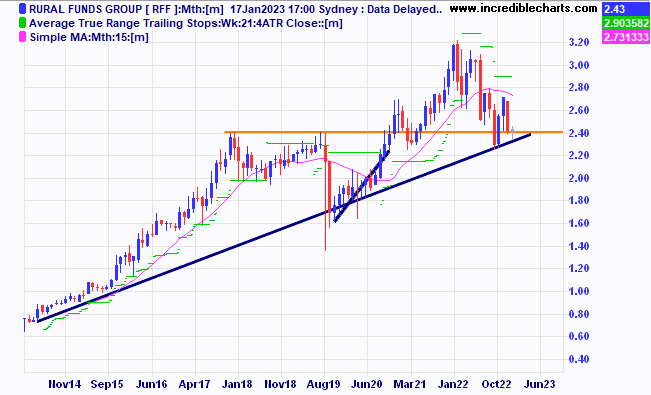Click the Jun16 date axis label
651x395 pixels.
(151, 384)
